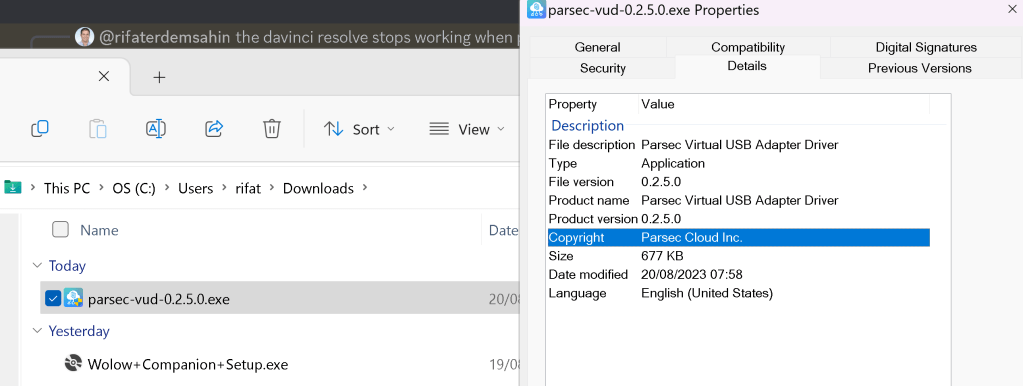Expand chevron after This PC breadcrumb
Screen dimensions: 1023x386
click(101, 188)
